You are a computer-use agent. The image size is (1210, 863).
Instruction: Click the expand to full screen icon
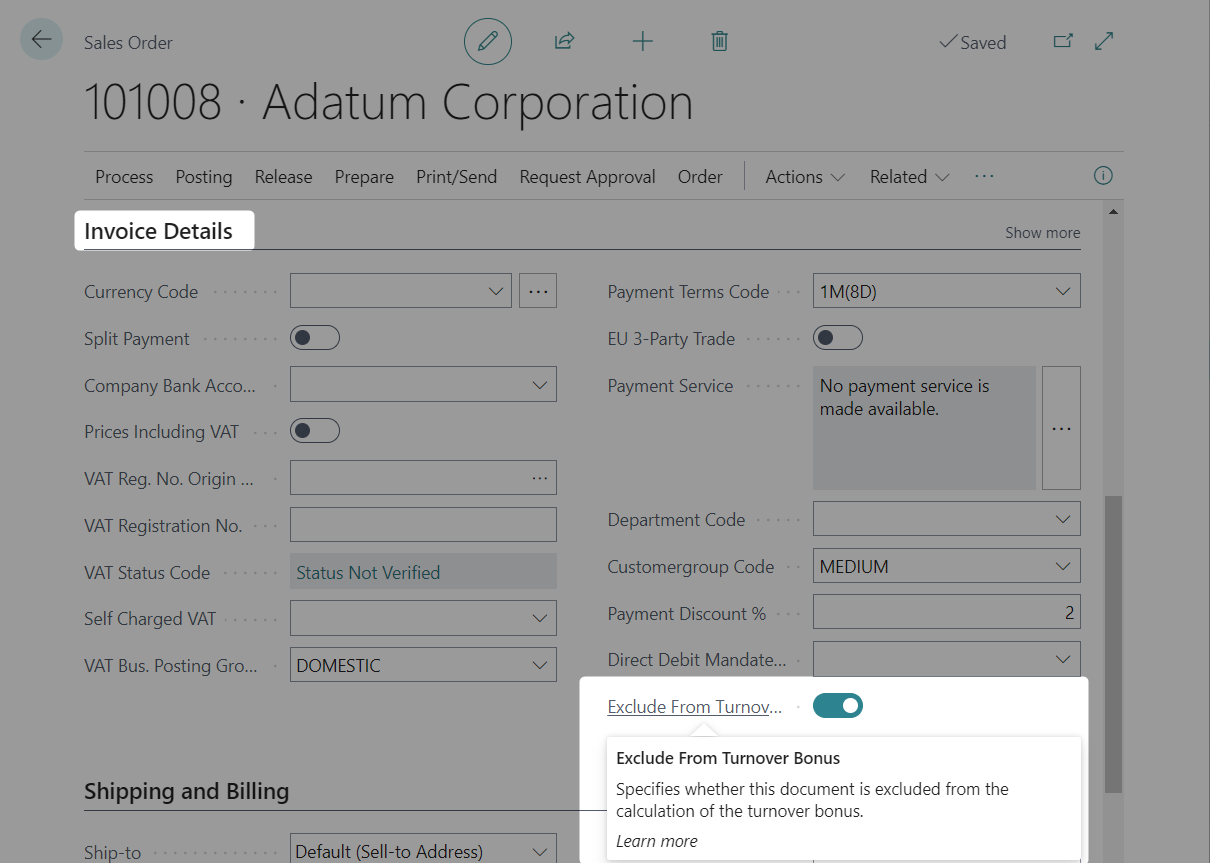[x=1104, y=42]
